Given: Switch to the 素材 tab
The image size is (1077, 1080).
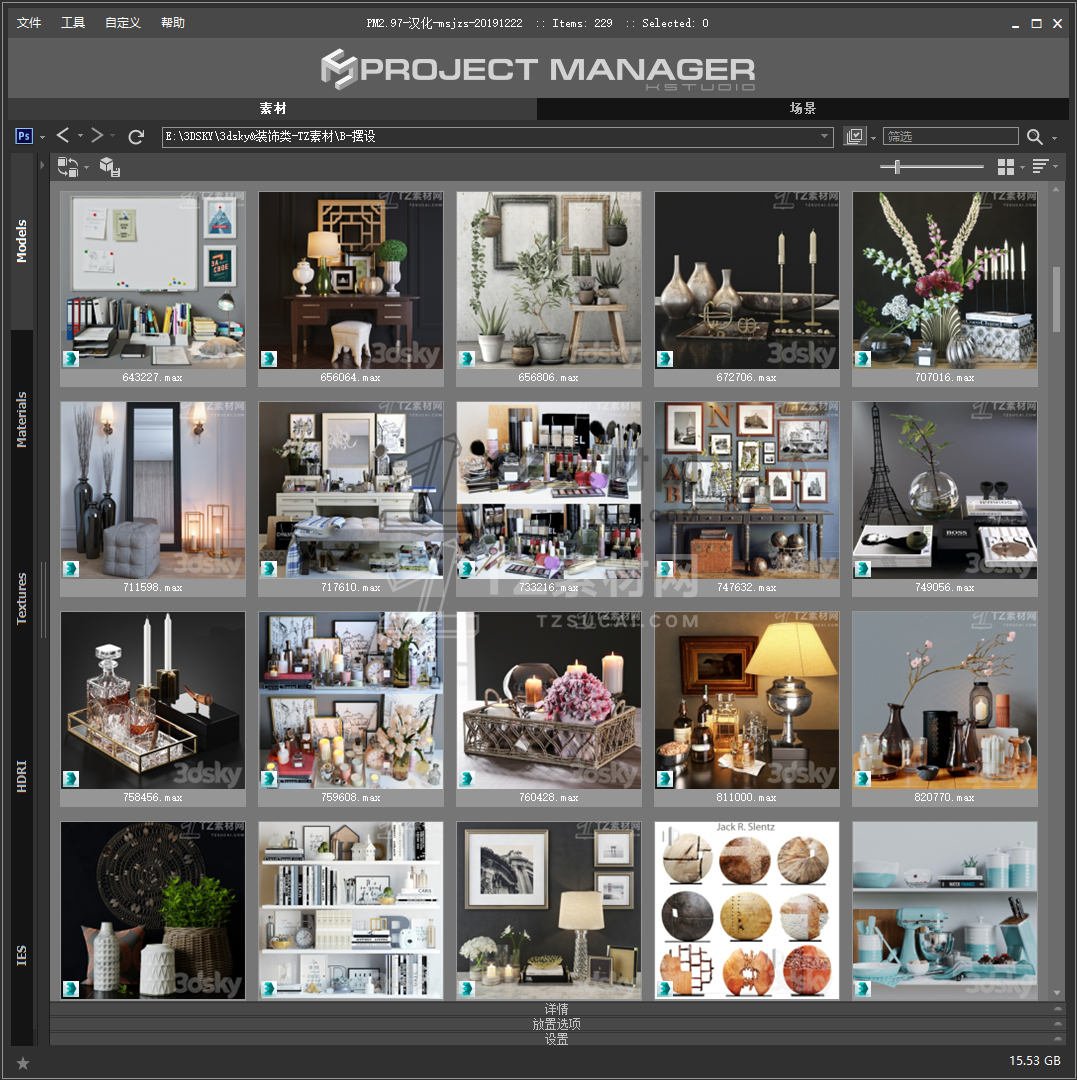Looking at the screenshot, I should [273, 108].
